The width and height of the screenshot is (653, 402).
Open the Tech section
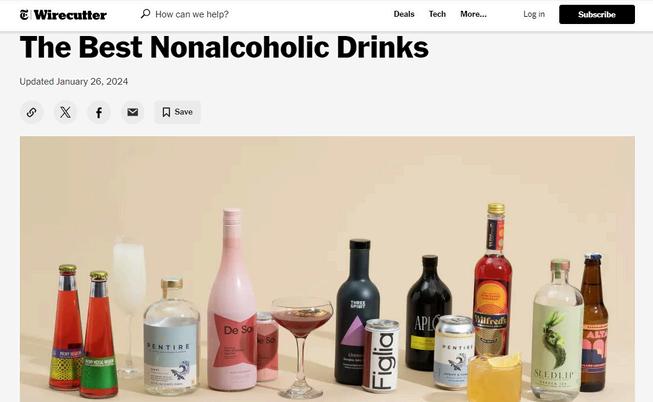coord(437,14)
